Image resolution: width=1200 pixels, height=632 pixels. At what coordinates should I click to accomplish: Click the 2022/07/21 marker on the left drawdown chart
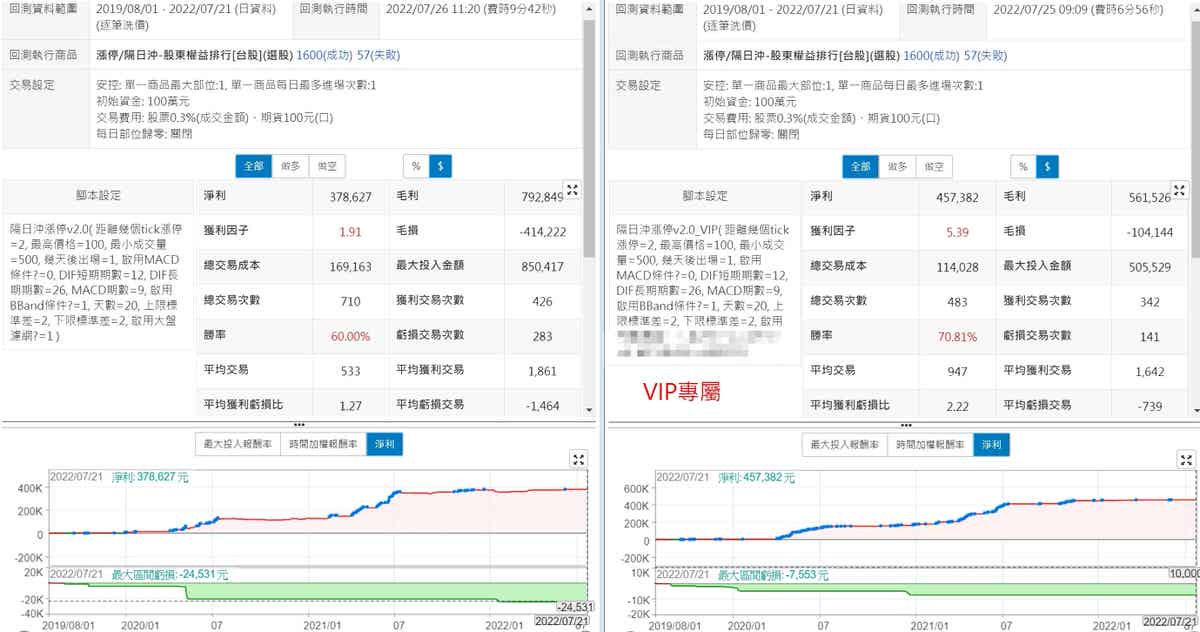pos(562,621)
